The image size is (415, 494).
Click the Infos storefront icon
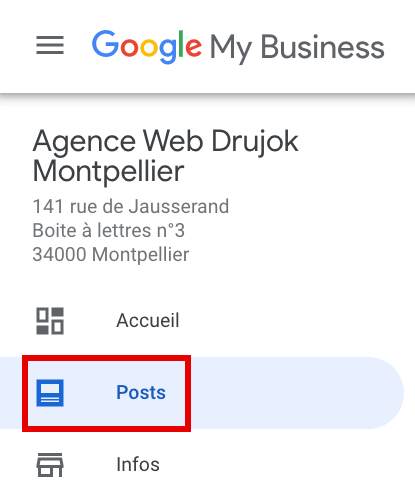pyautogui.click(x=50, y=465)
